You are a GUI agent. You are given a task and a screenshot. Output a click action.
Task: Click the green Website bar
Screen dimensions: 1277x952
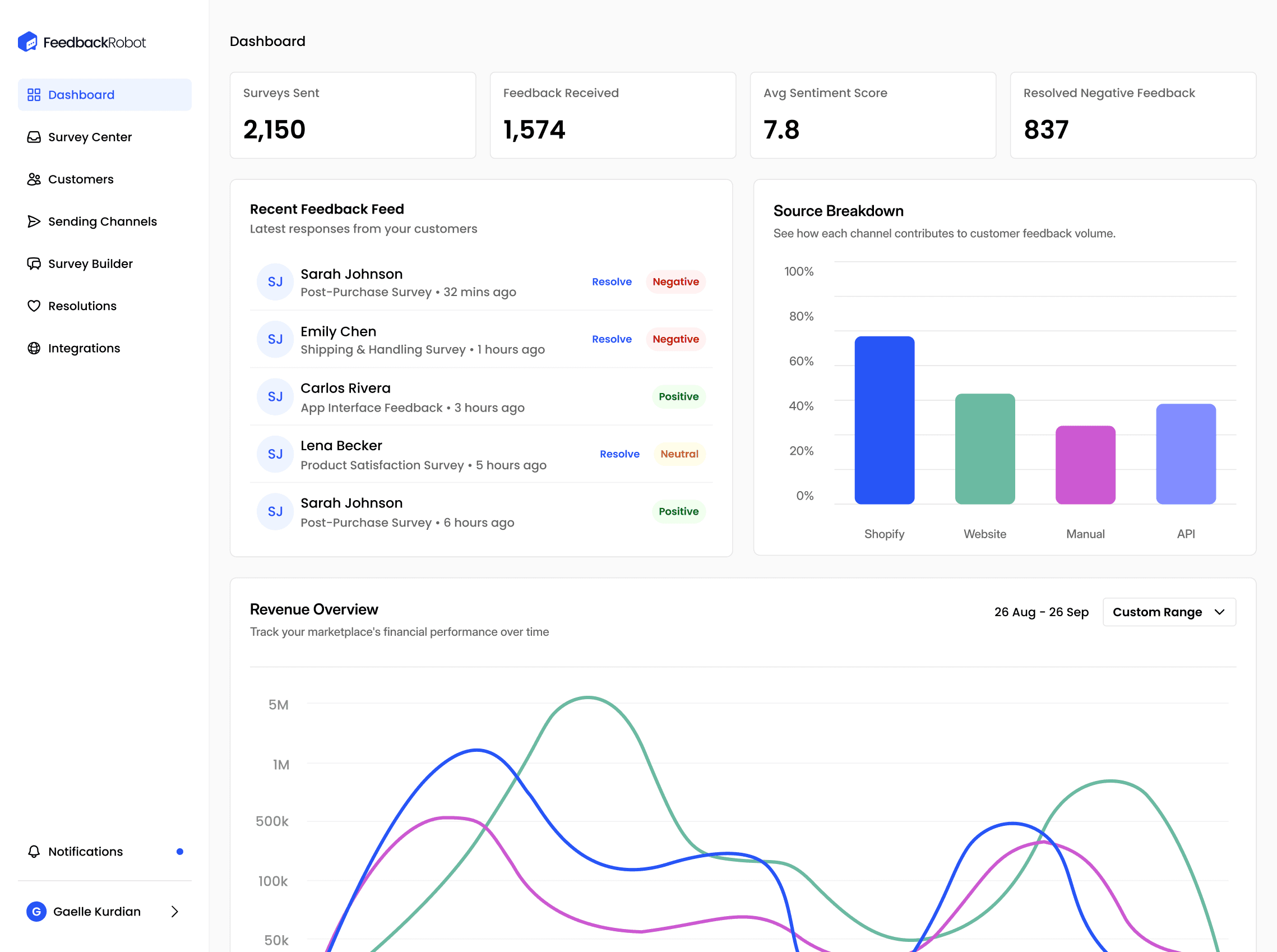[985, 449]
